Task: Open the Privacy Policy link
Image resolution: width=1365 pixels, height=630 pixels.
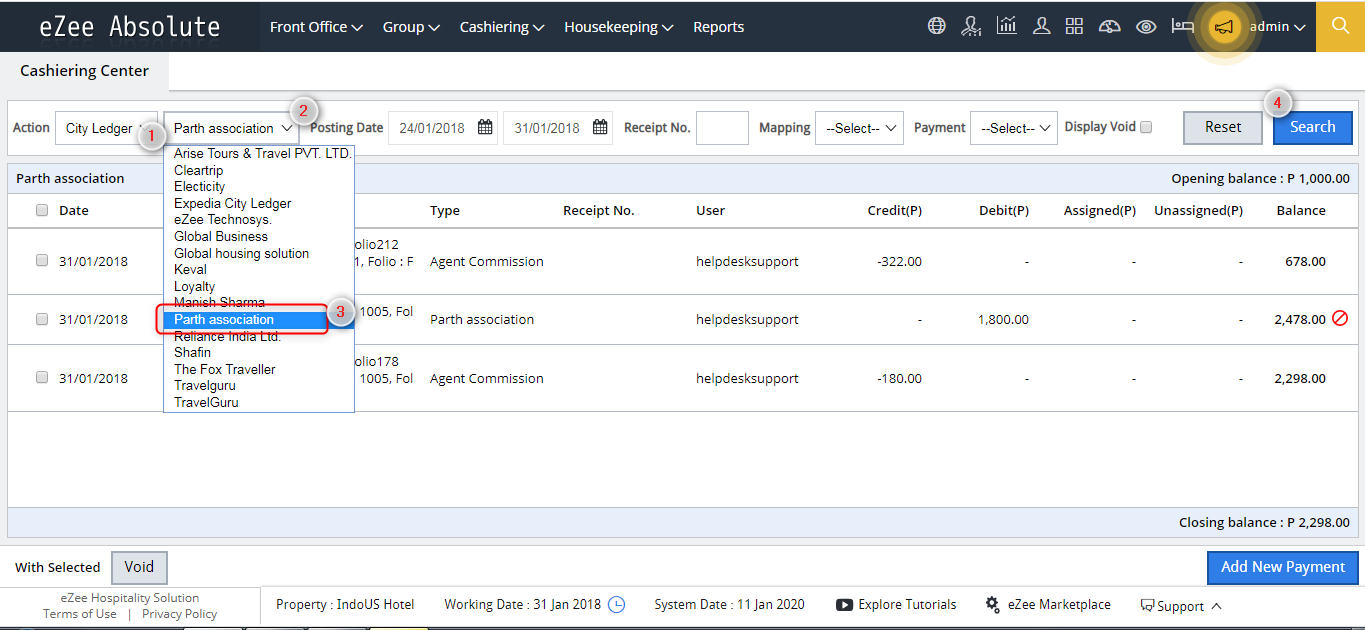Action: pyautogui.click(x=178, y=613)
